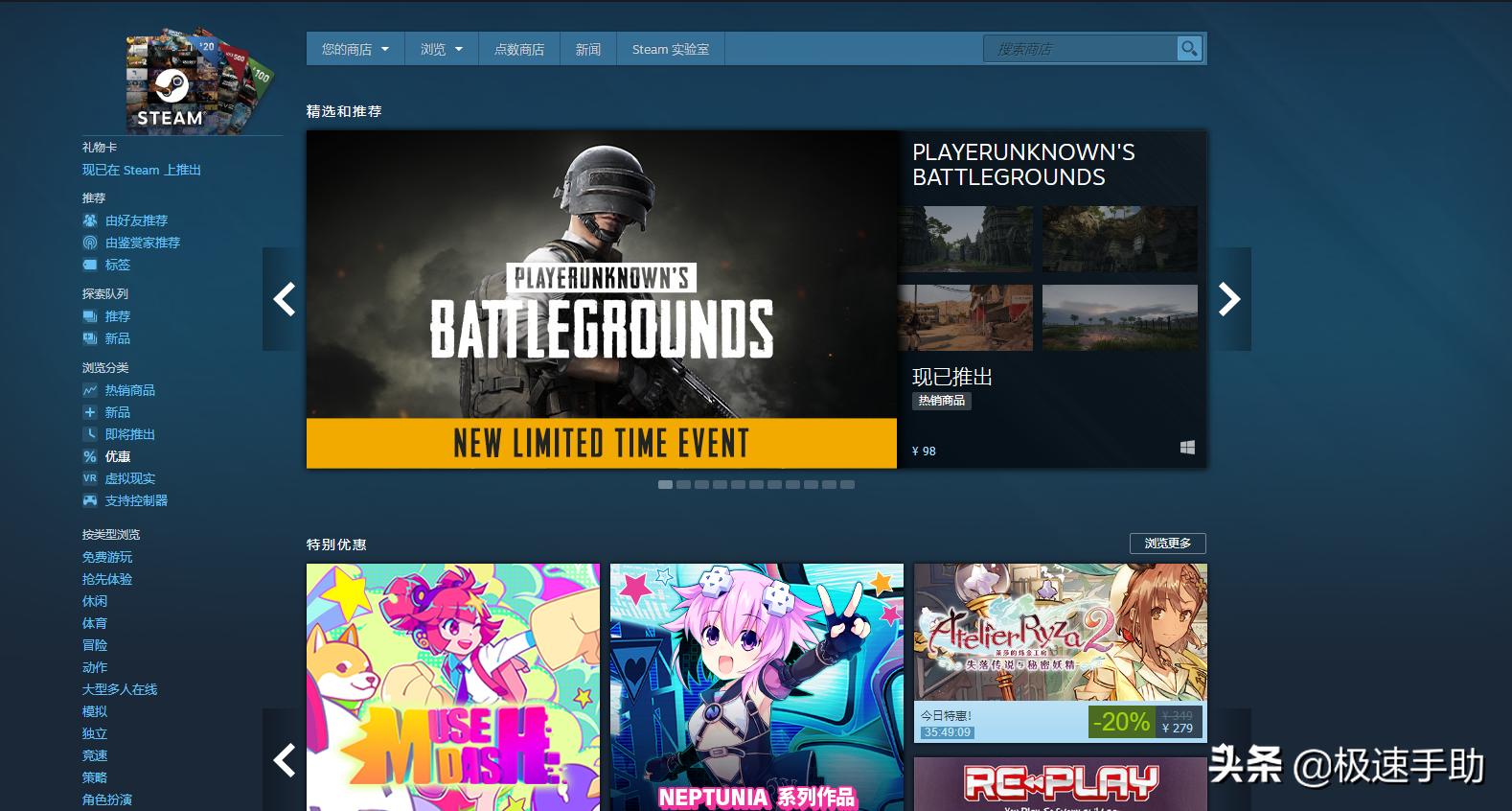Viewport: 1512px width, 811px height.
Task: Expand the 您的商店 dropdown menu
Action: 355,49
